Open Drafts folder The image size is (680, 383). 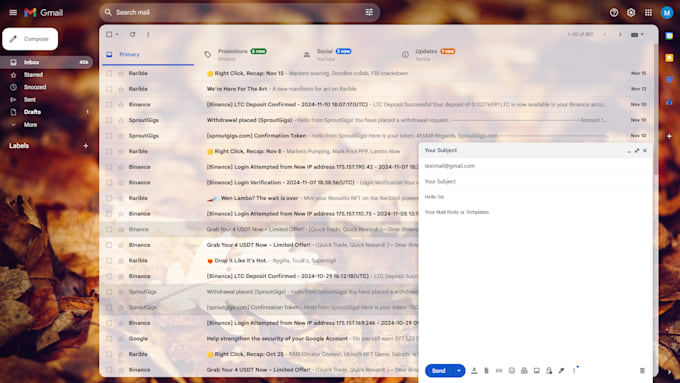[x=32, y=112]
